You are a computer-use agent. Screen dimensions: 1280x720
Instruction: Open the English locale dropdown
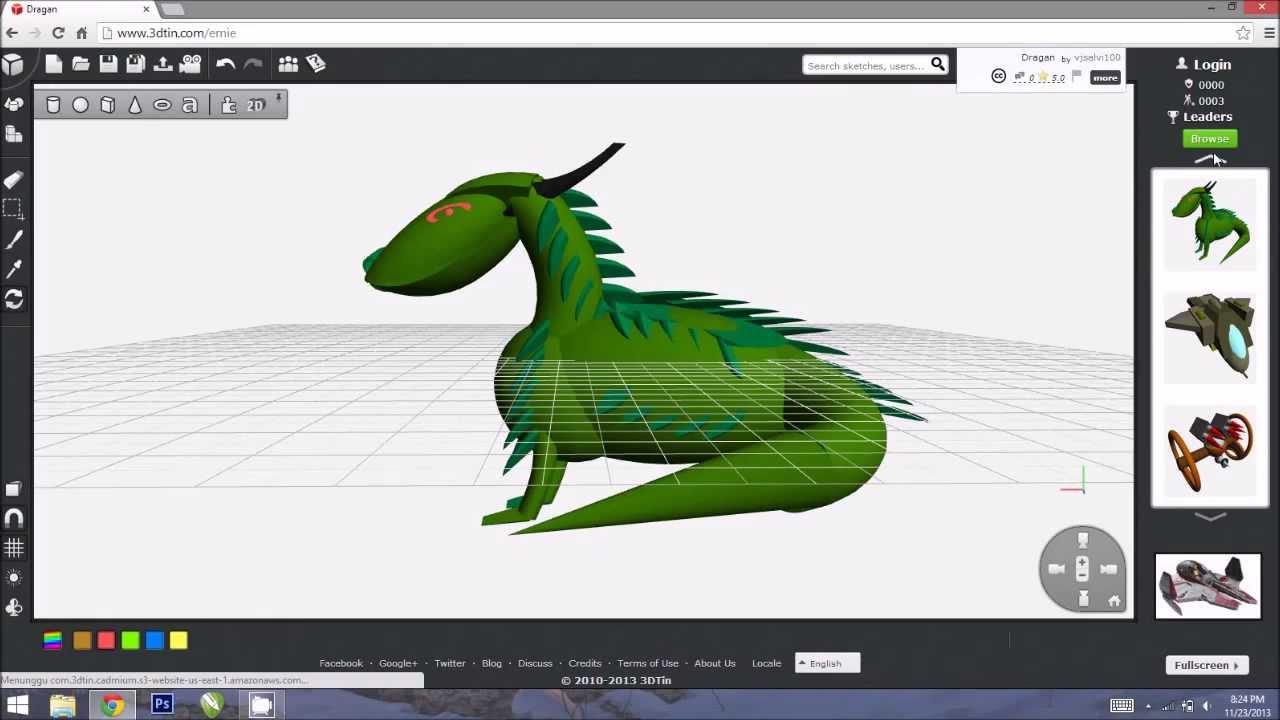point(827,663)
